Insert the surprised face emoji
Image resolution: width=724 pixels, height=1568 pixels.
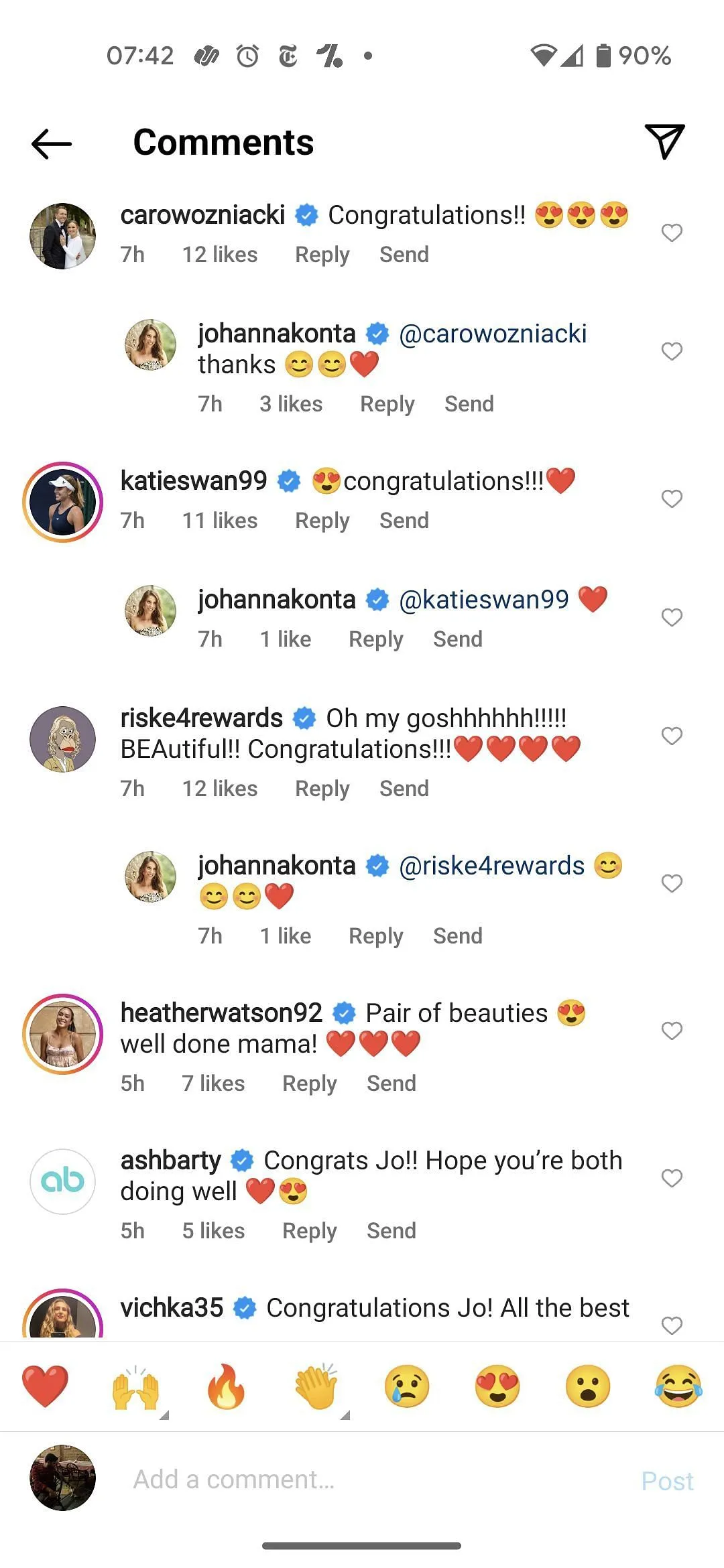(588, 1386)
